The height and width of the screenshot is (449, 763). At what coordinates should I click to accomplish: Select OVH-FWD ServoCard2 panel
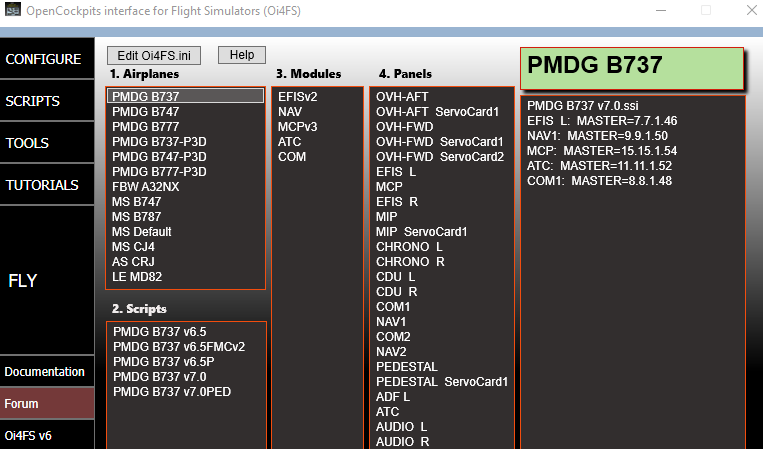tap(439, 156)
